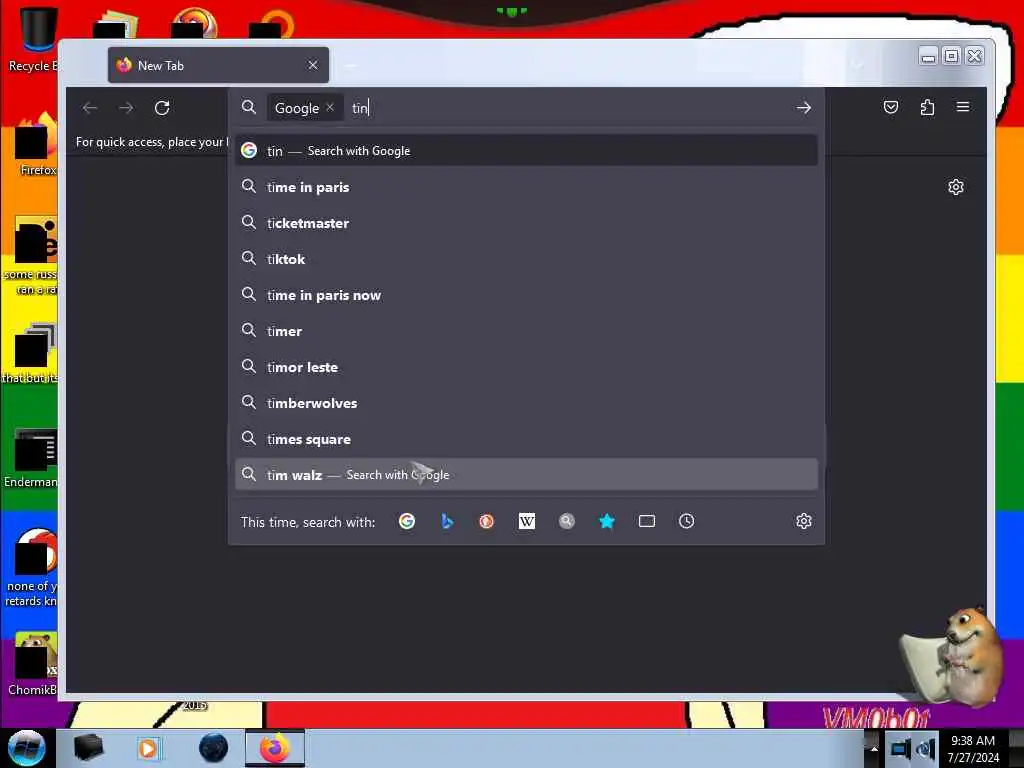Select the 'ticketmaster' suggestion

pos(526,223)
